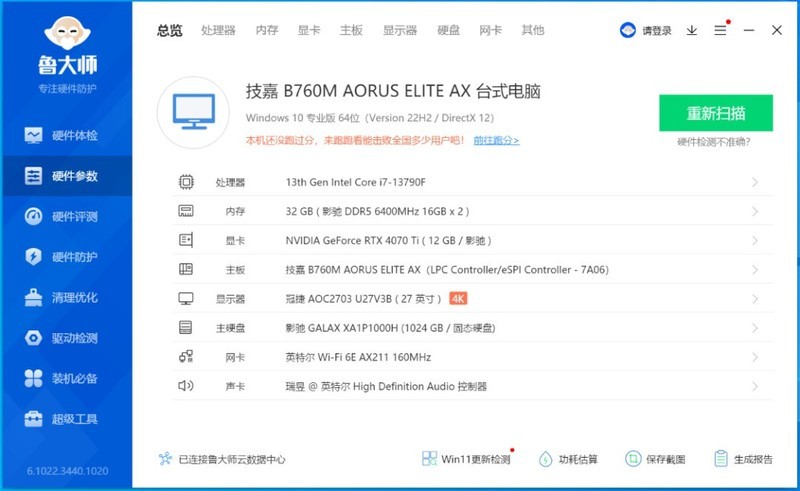Click the 鲁大师 mascot logo

[67, 34]
